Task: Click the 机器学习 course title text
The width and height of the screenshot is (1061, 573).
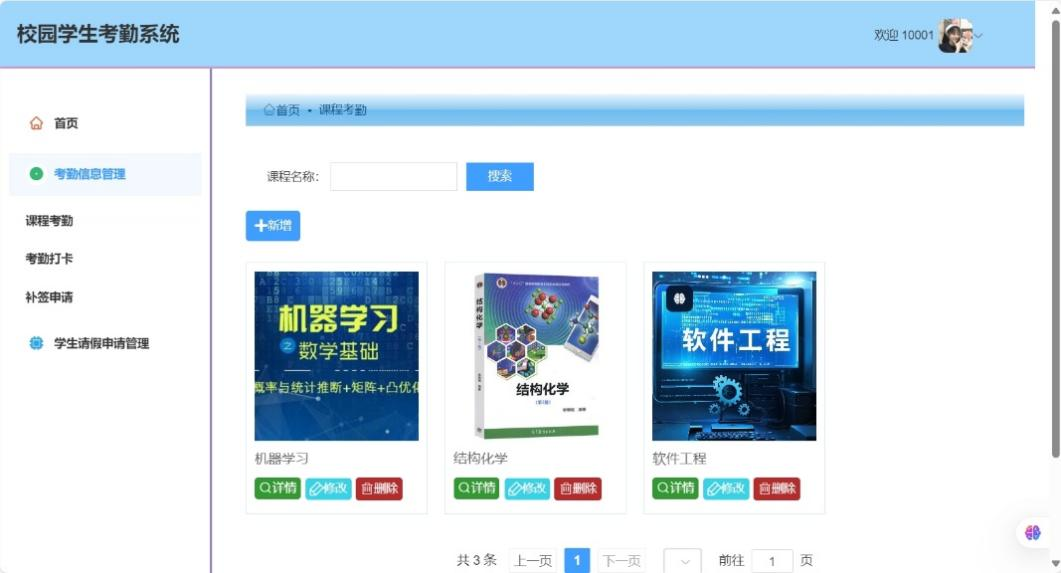Action: click(x=281, y=459)
